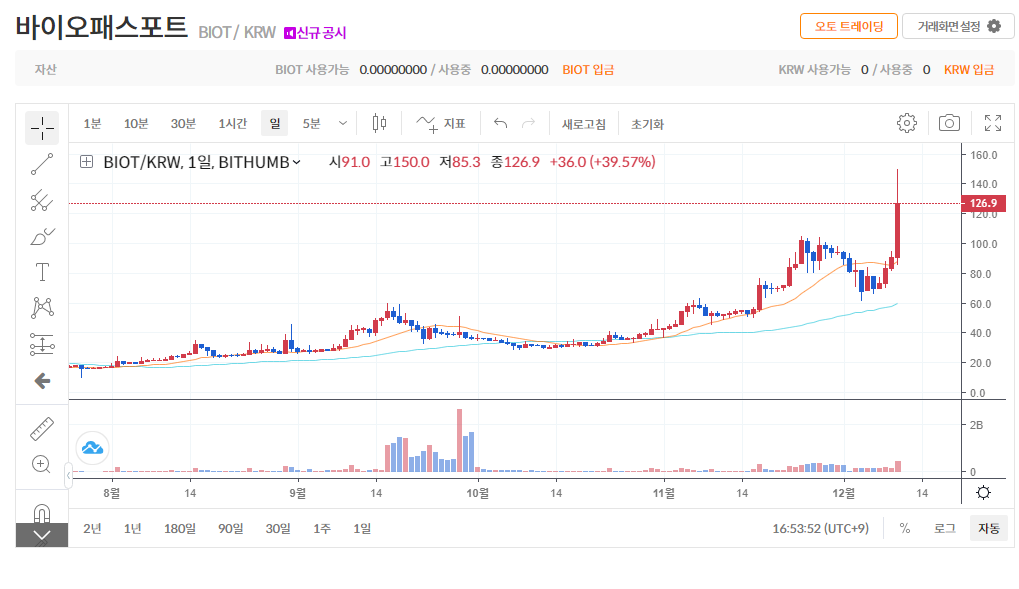Open the 신규 공시 new disclosure link
The width and height of the screenshot is (1019, 589).
(x=315, y=33)
